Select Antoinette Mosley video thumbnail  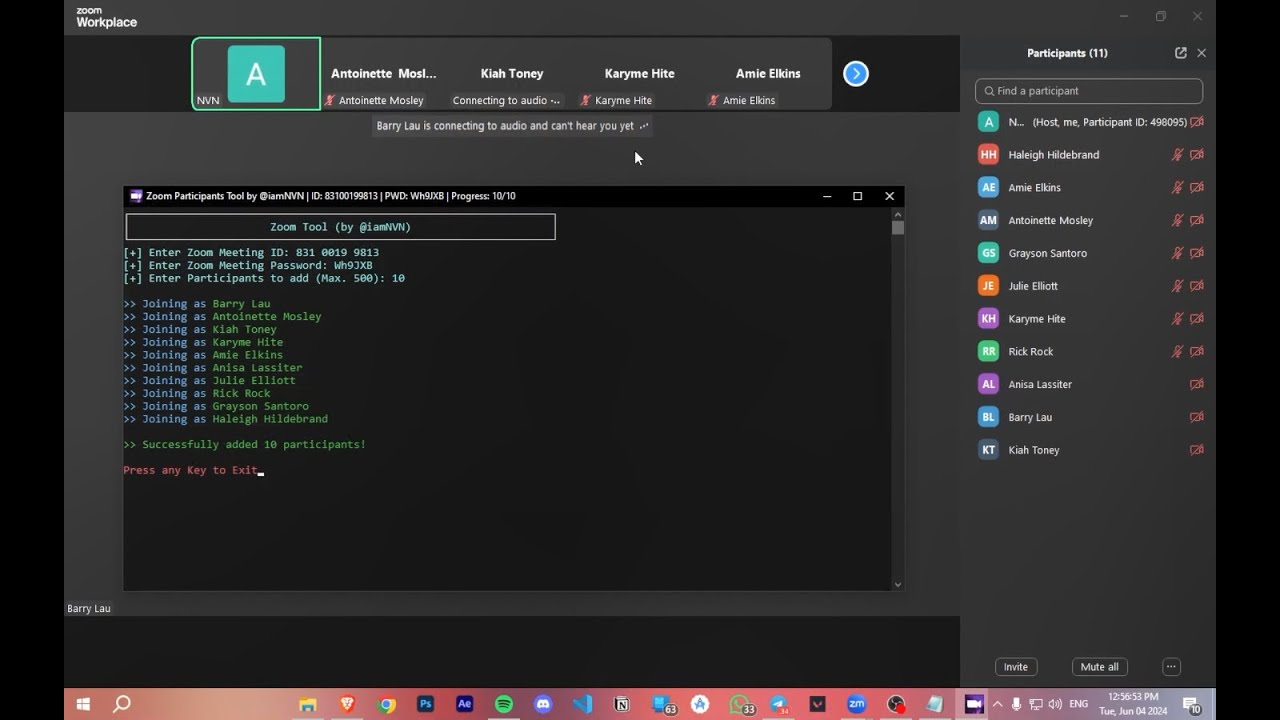click(384, 74)
